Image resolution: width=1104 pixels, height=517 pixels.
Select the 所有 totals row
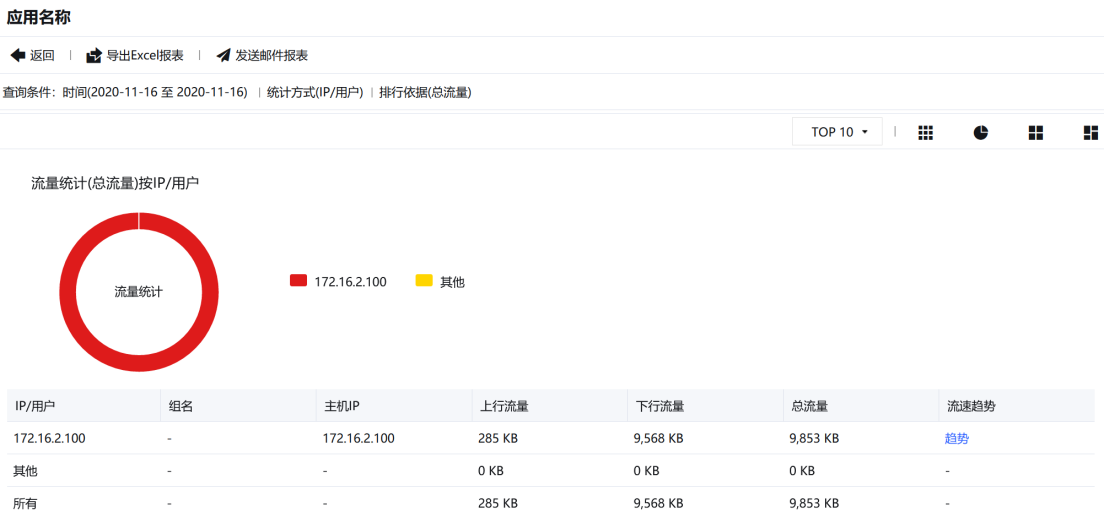25,503
